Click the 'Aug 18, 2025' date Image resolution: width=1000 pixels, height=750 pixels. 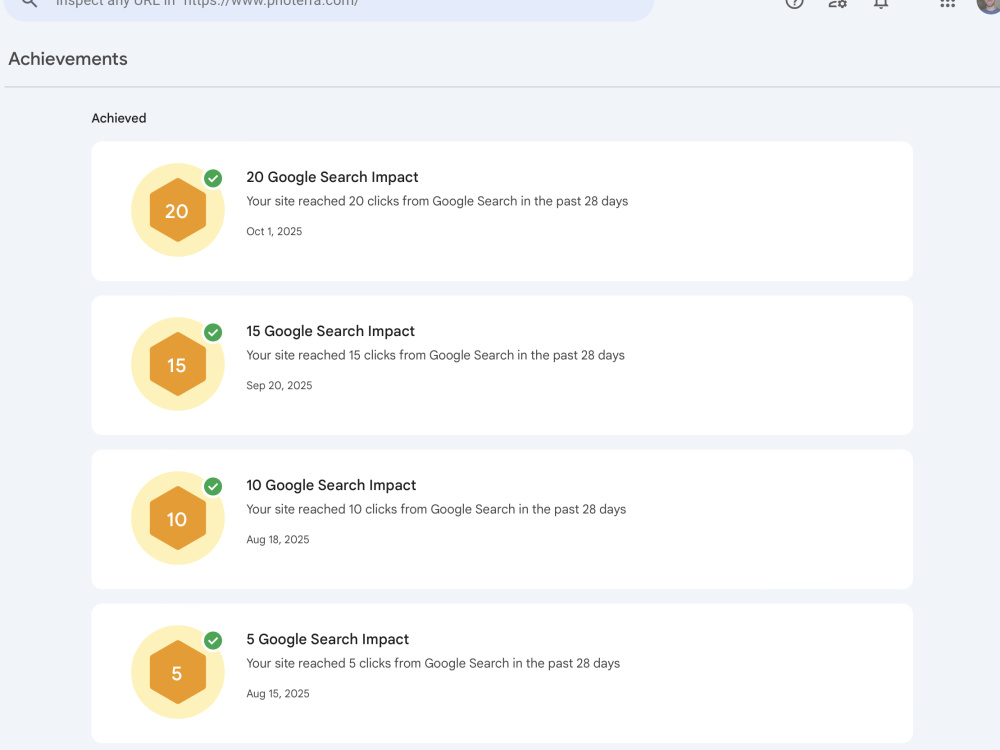point(277,540)
